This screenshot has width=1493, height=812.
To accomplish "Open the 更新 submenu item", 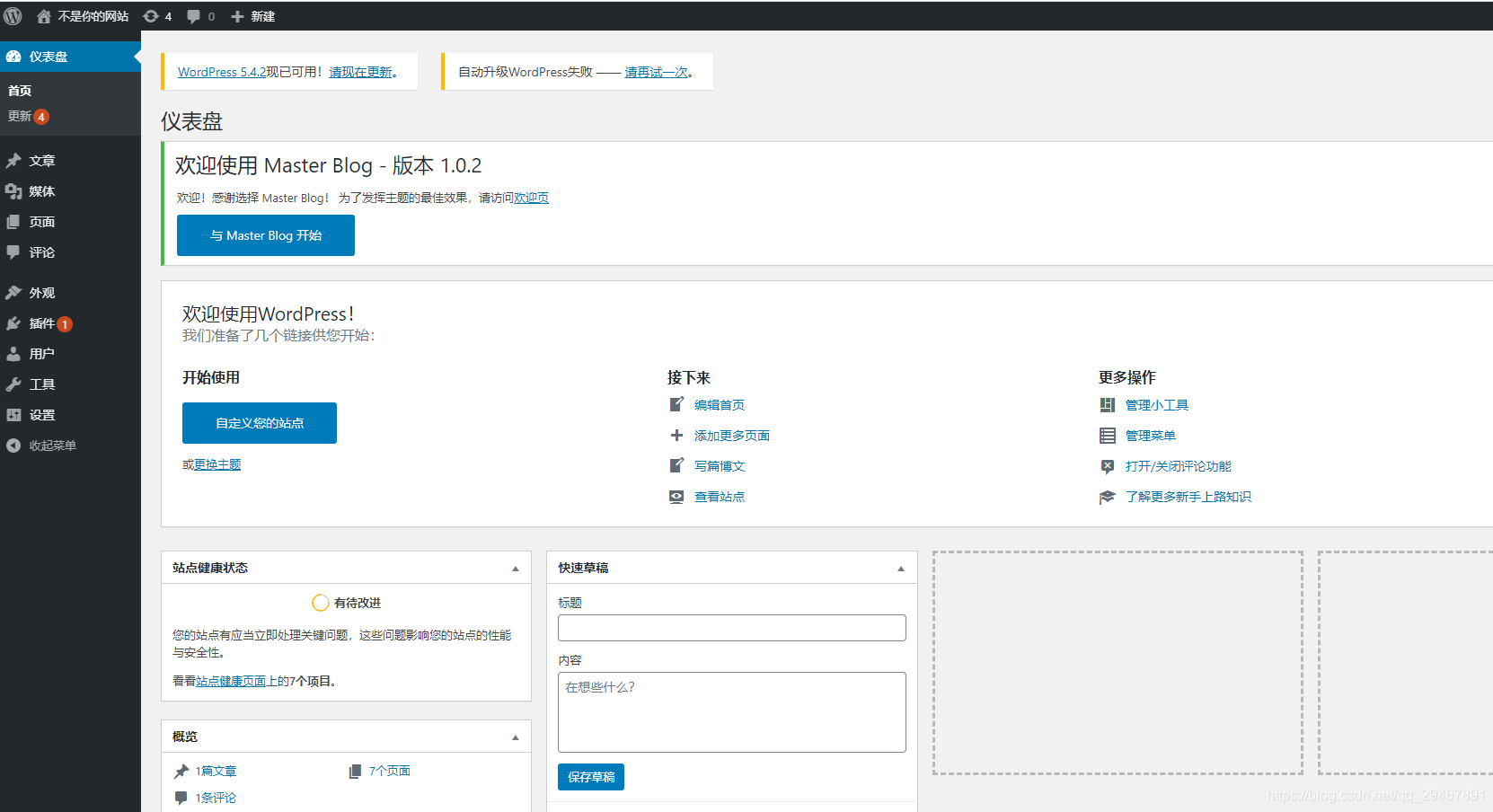I will (20, 117).
